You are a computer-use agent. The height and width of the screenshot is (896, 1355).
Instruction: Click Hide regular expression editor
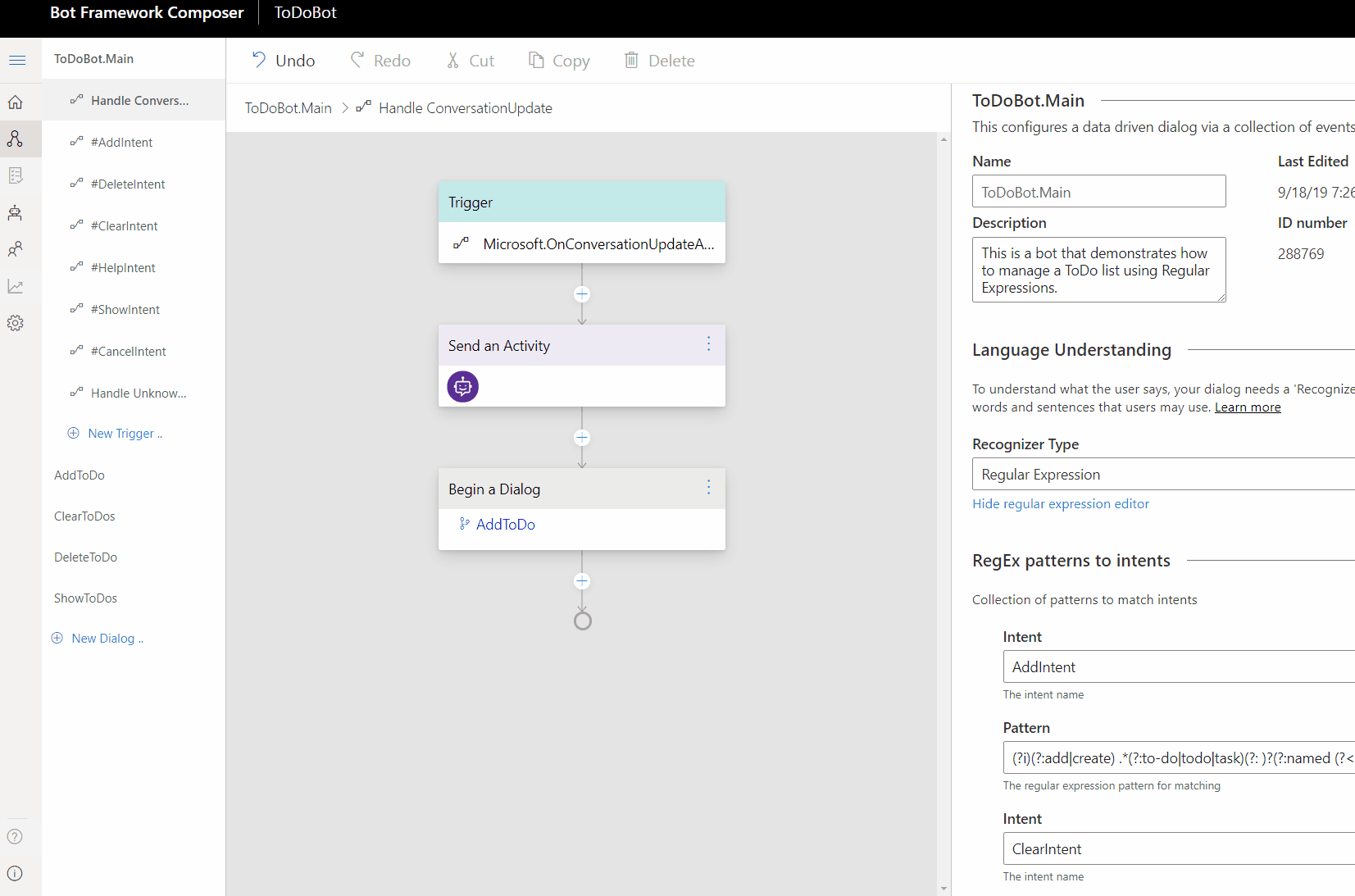pyautogui.click(x=1060, y=503)
